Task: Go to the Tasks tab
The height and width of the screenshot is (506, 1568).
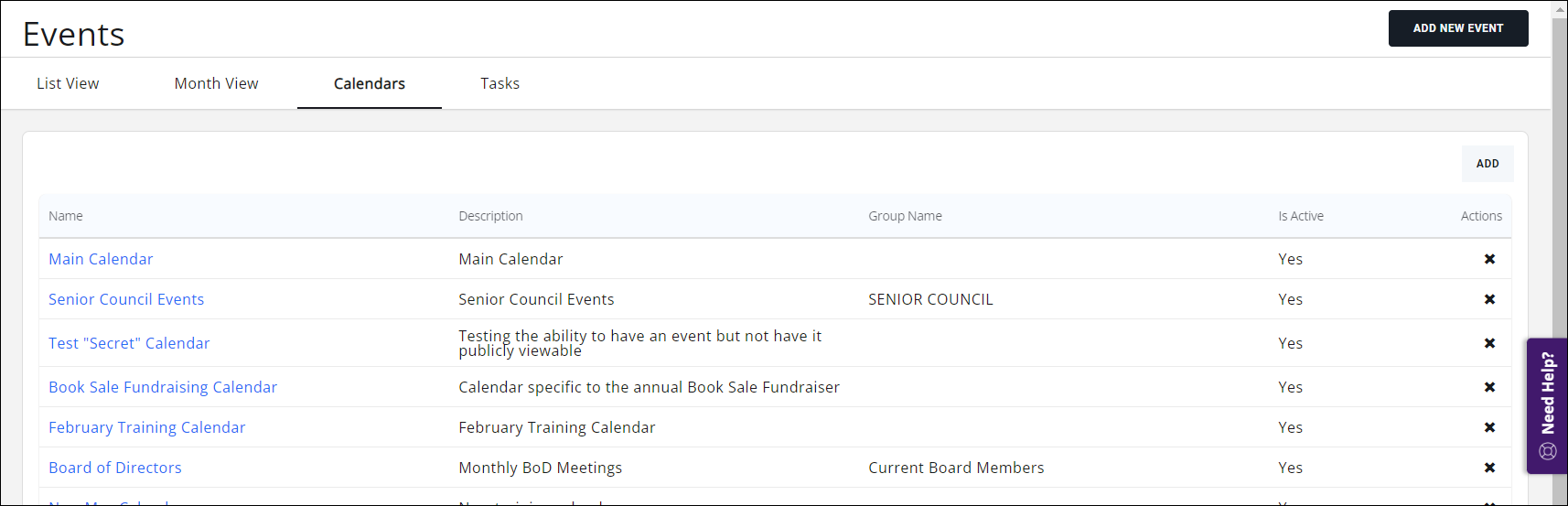Action: (x=499, y=83)
